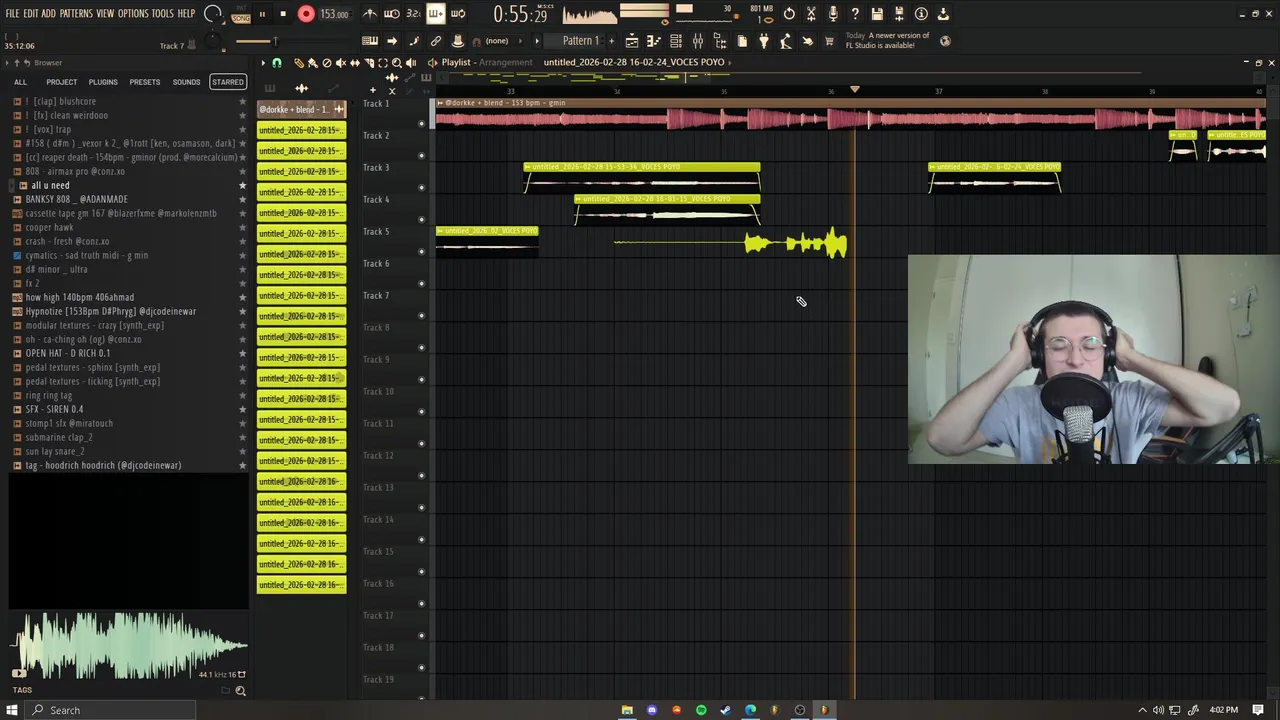
Task: Open the content library cart icon
Action: point(829,41)
